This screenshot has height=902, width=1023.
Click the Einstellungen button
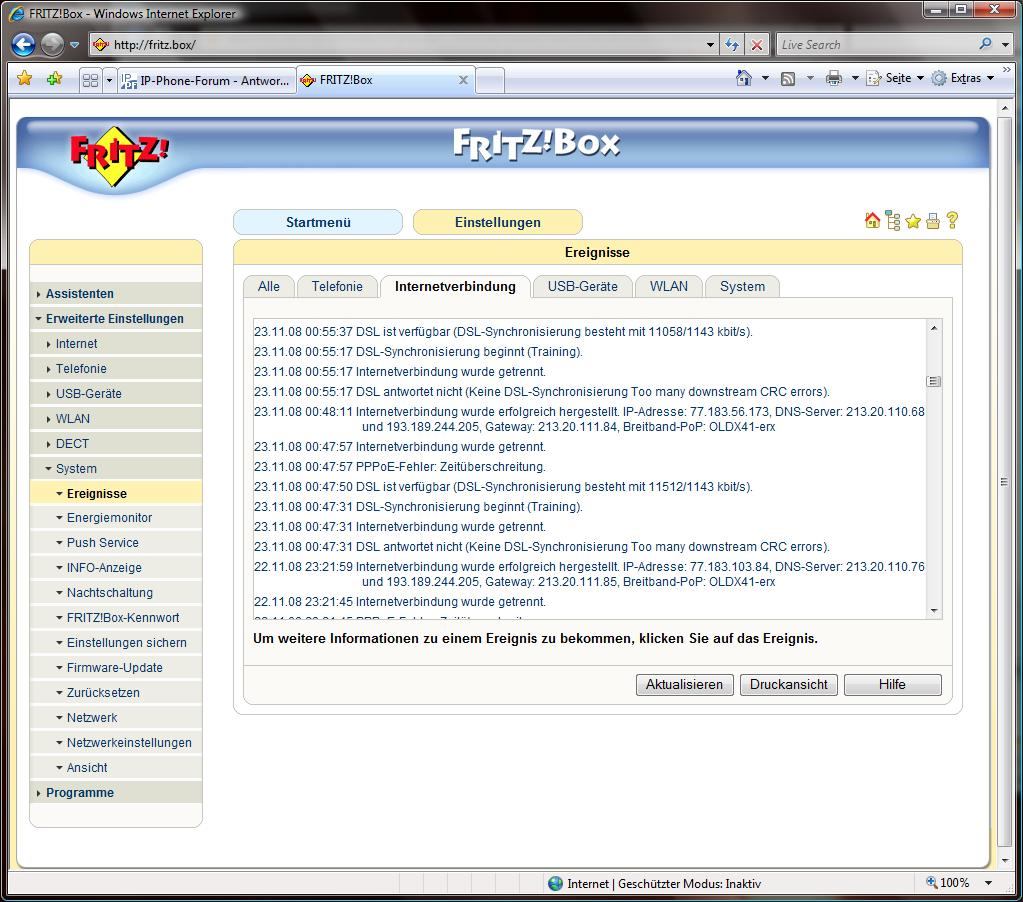[497, 222]
